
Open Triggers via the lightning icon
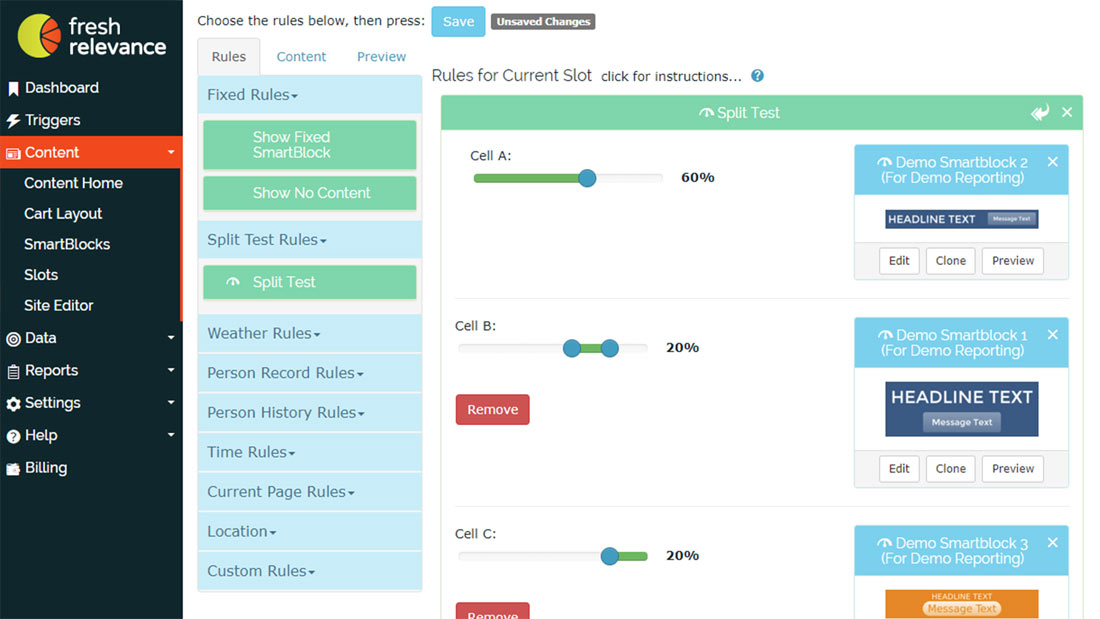click(x=13, y=121)
